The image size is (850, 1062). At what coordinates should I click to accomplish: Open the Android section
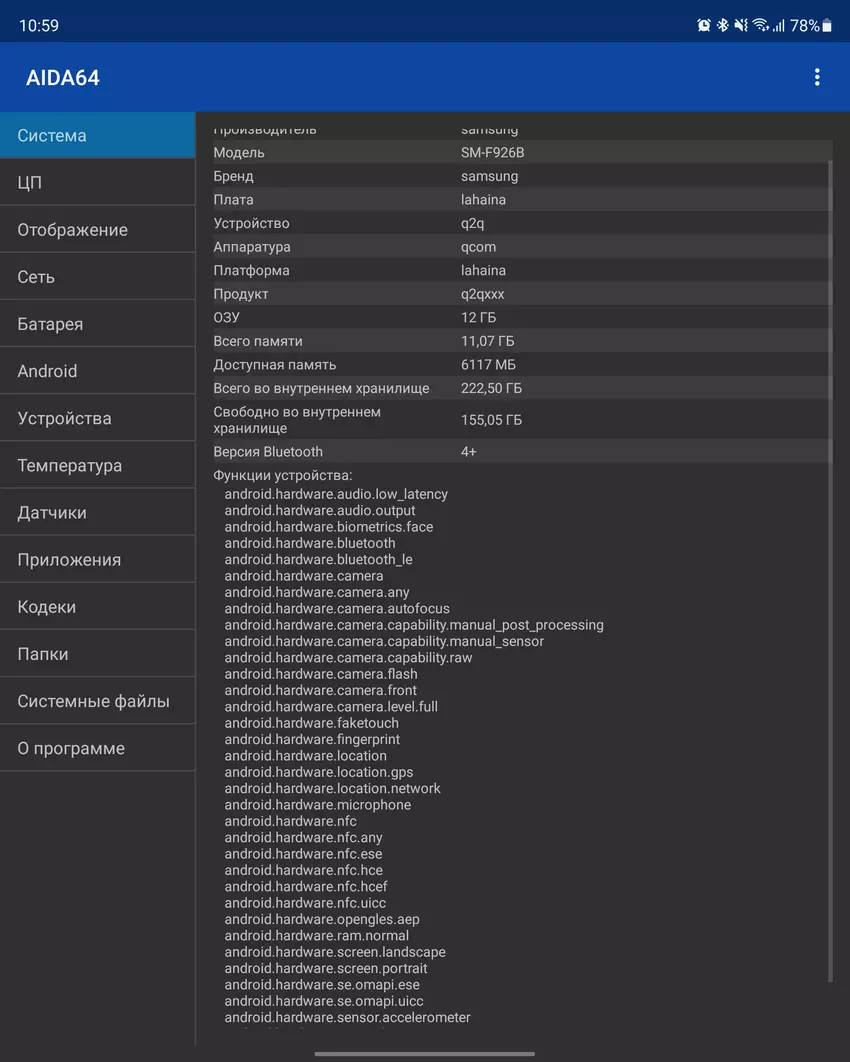pyautogui.click(x=97, y=371)
